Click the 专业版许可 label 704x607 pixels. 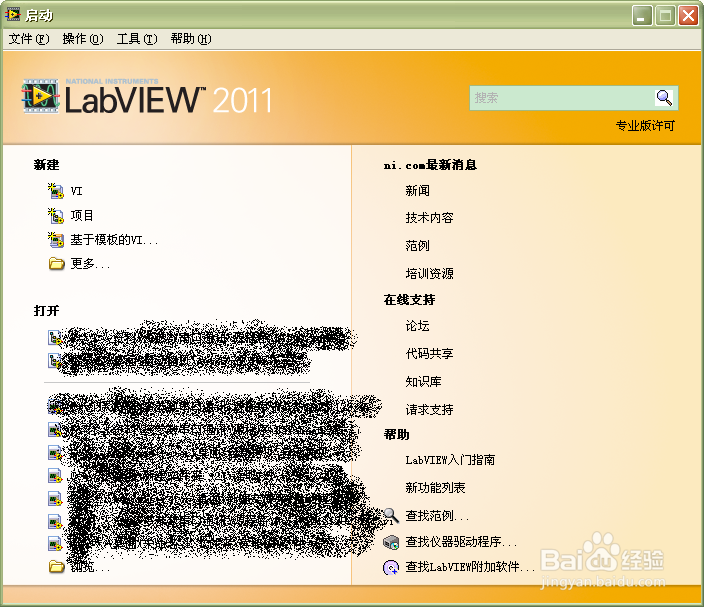(x=645, y=126)
